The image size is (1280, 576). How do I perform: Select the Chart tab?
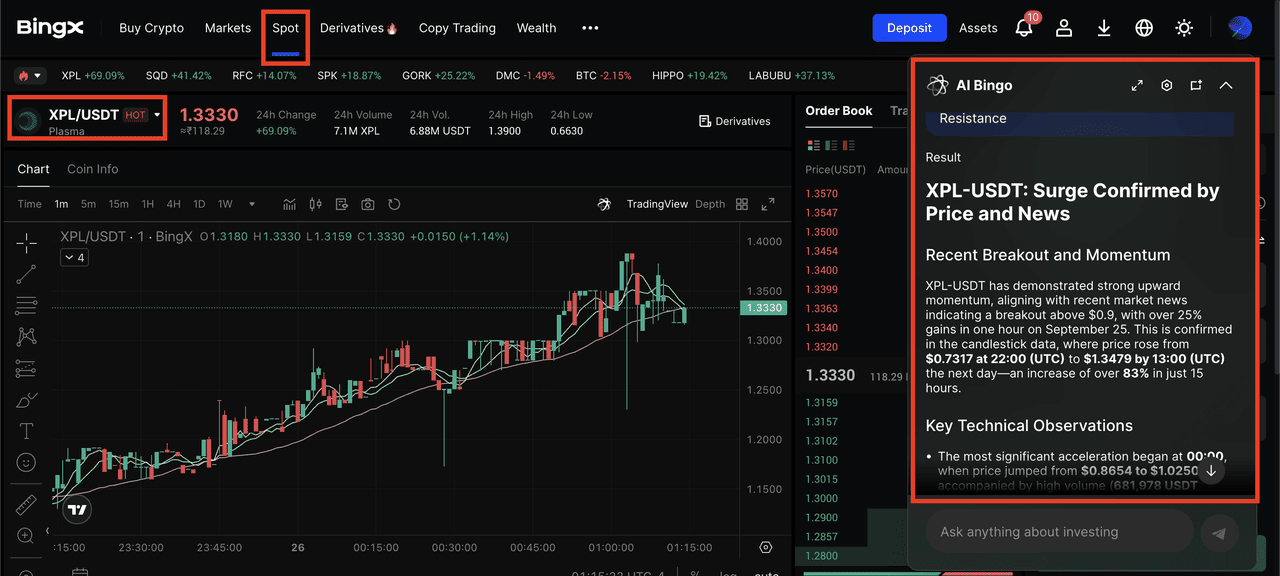(33, 169)
